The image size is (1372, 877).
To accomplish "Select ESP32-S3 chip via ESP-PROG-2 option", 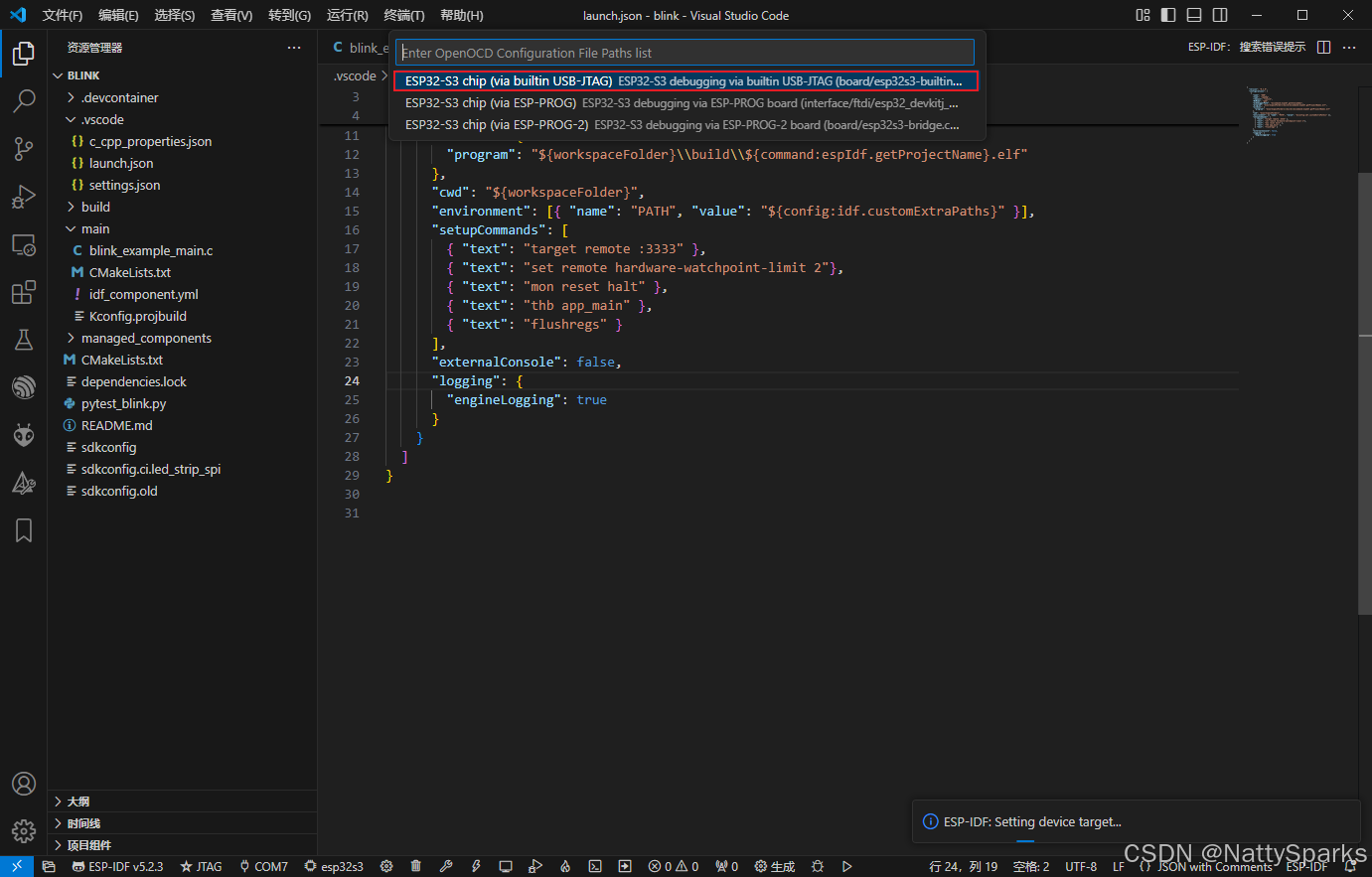I will point(686,125).
